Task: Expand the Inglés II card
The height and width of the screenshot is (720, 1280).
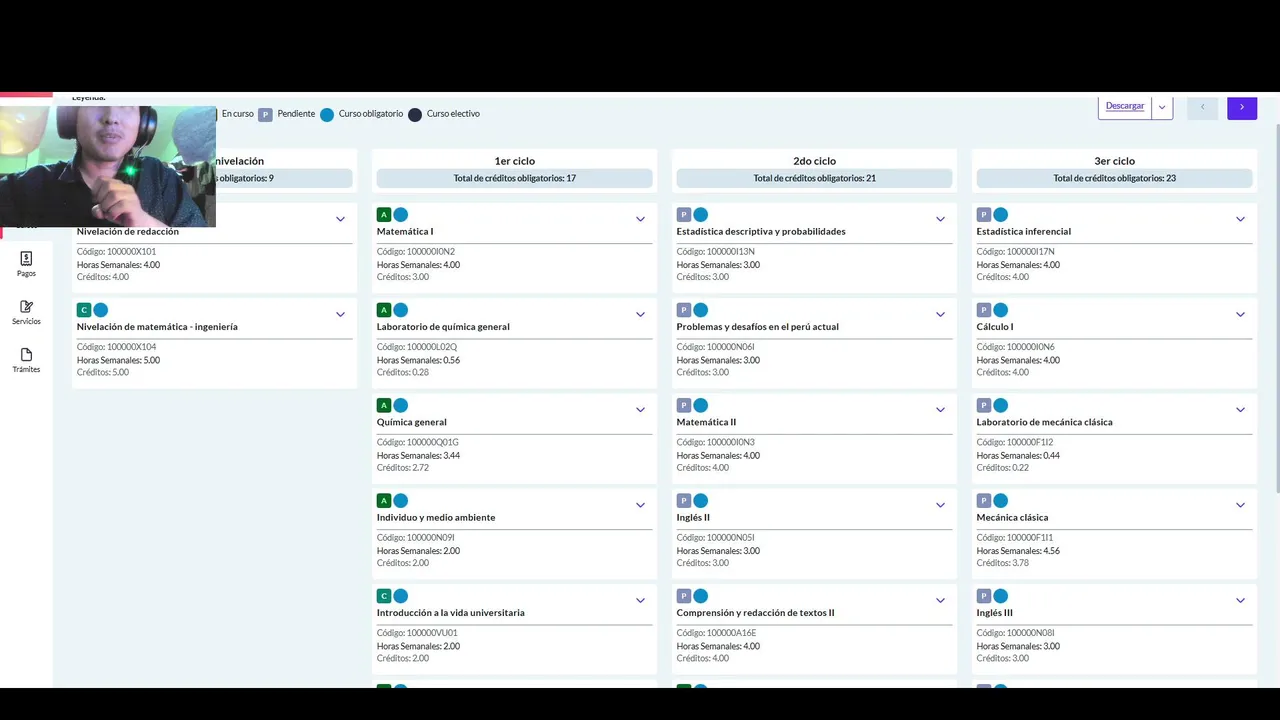Action: click(940, 505)
